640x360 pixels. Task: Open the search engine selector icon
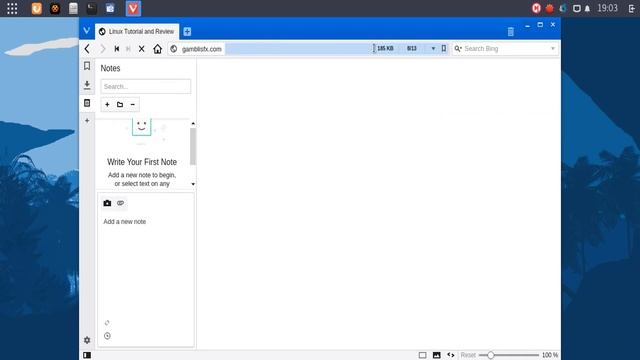(458, 49)
